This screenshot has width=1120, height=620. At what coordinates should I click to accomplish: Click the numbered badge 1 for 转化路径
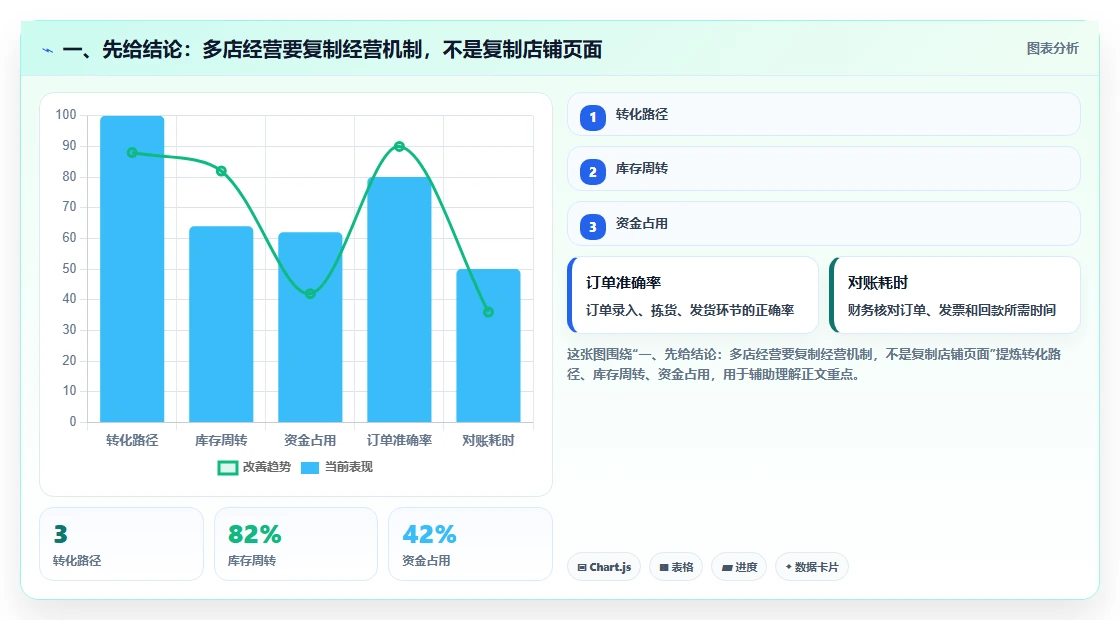(592, 117)
